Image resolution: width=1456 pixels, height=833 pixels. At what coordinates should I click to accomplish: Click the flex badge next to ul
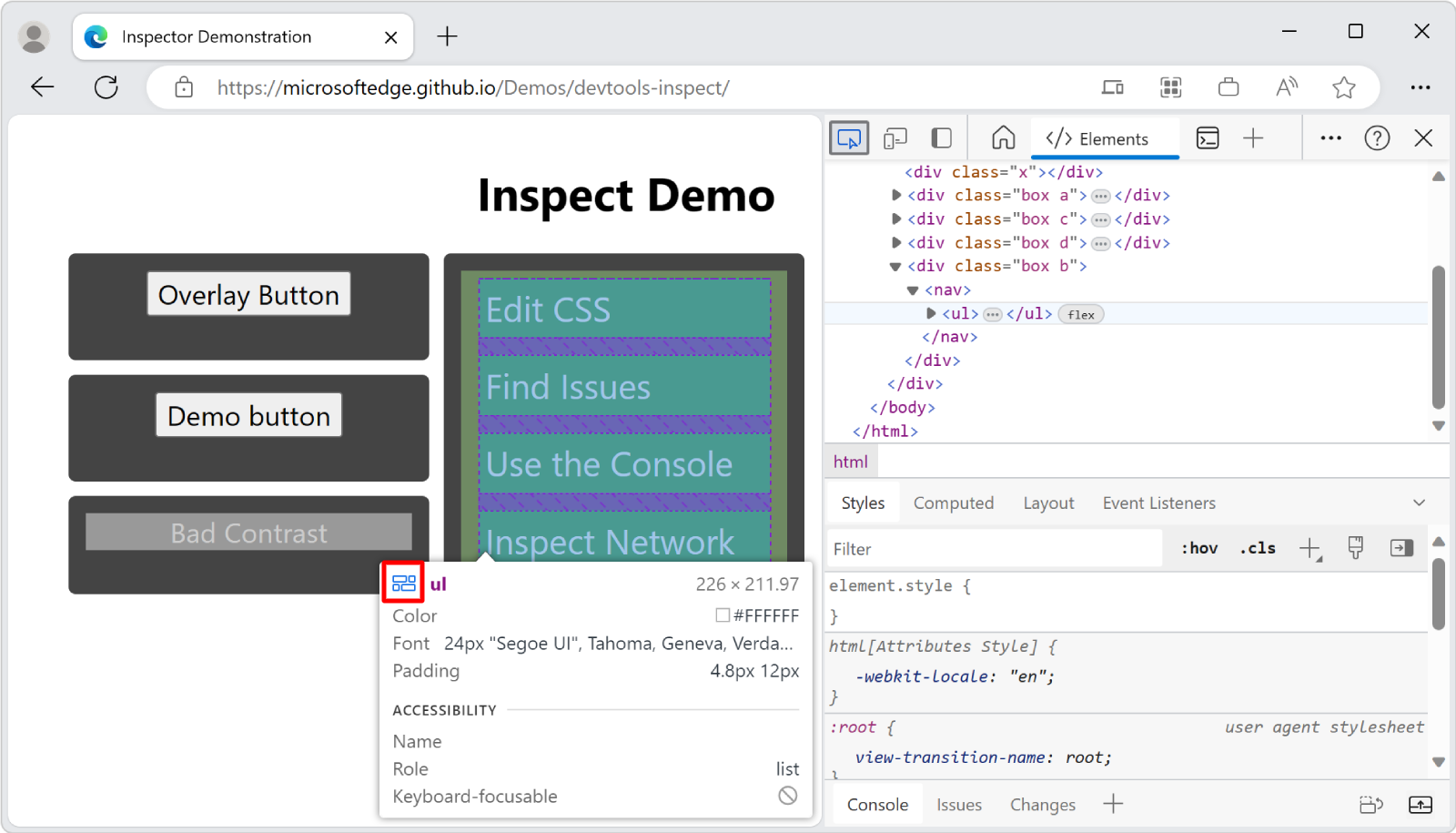(1080, 314)
